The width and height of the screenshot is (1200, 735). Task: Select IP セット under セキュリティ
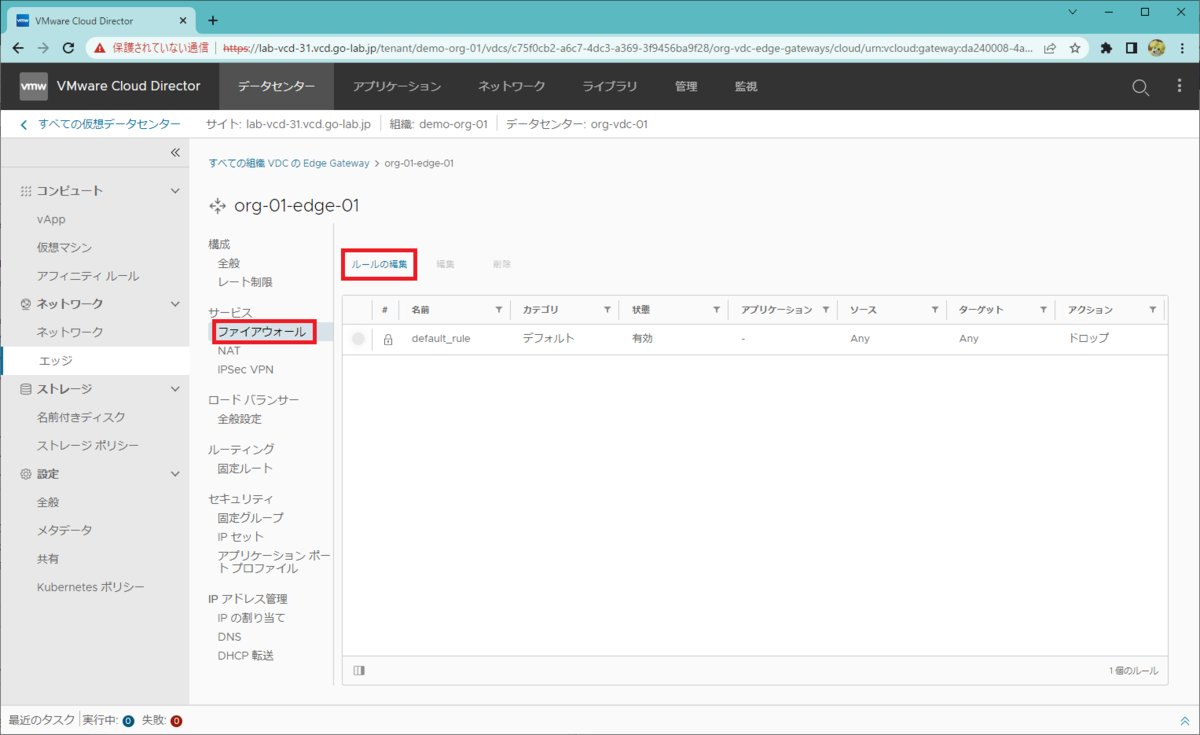241,537
